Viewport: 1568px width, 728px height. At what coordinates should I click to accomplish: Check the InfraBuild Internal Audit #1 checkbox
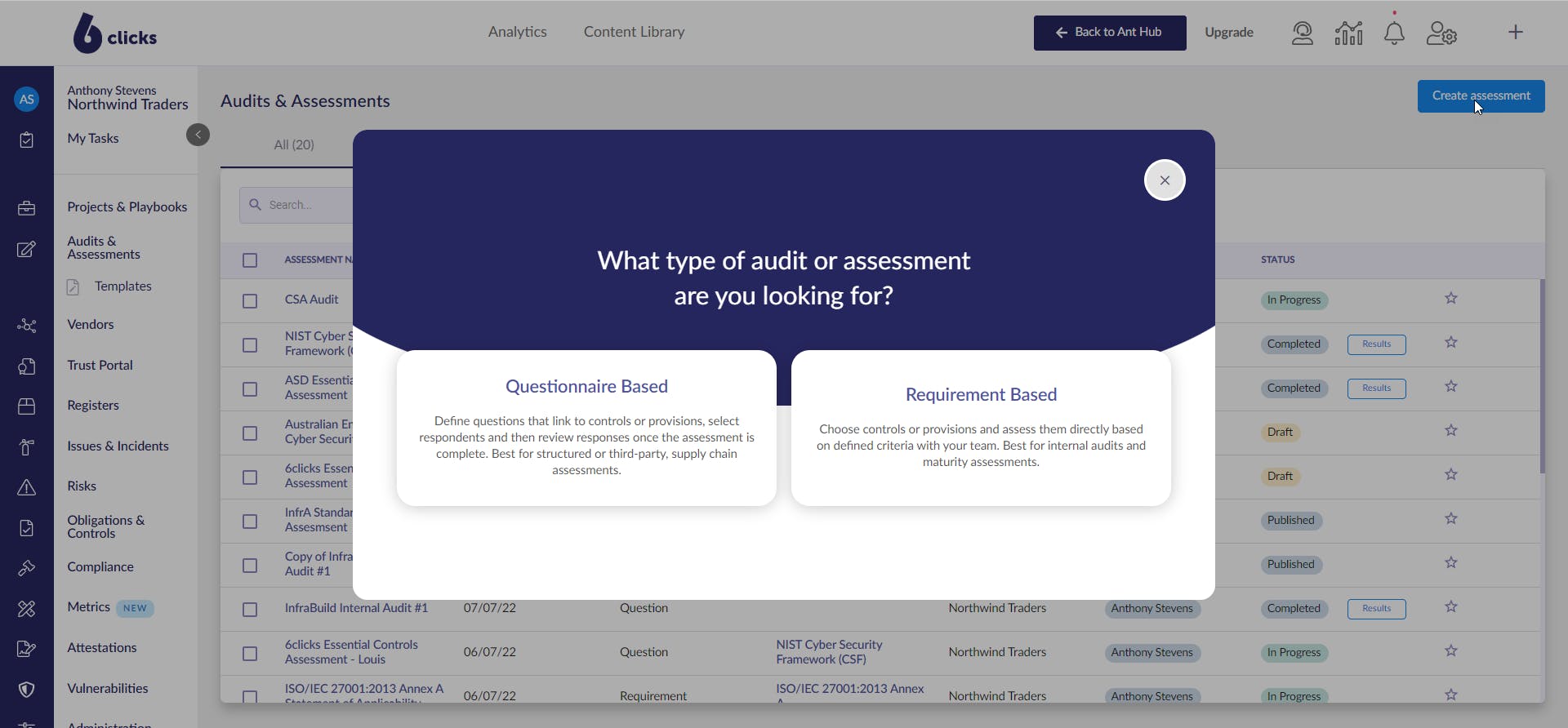250,610
